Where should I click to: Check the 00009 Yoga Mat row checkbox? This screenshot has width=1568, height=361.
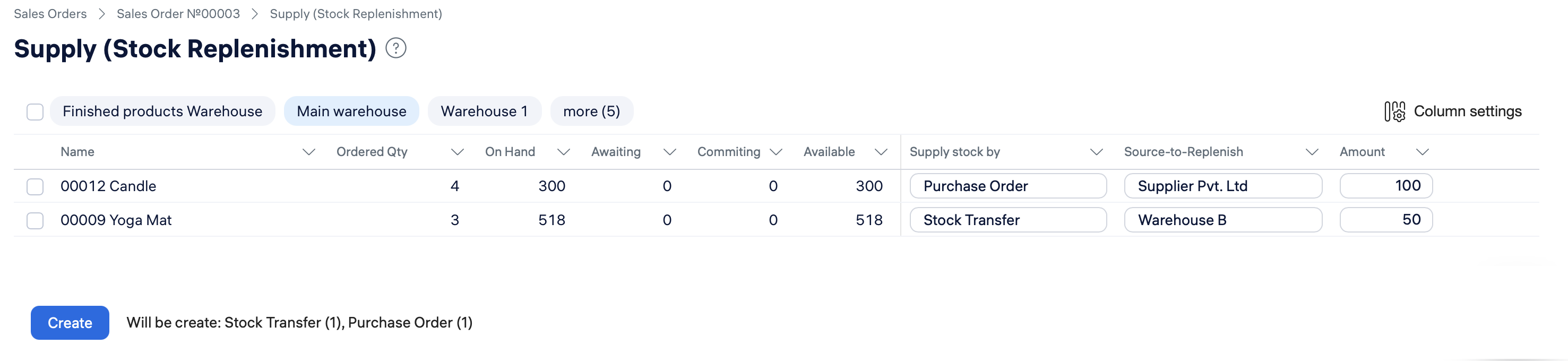(36, 220)
